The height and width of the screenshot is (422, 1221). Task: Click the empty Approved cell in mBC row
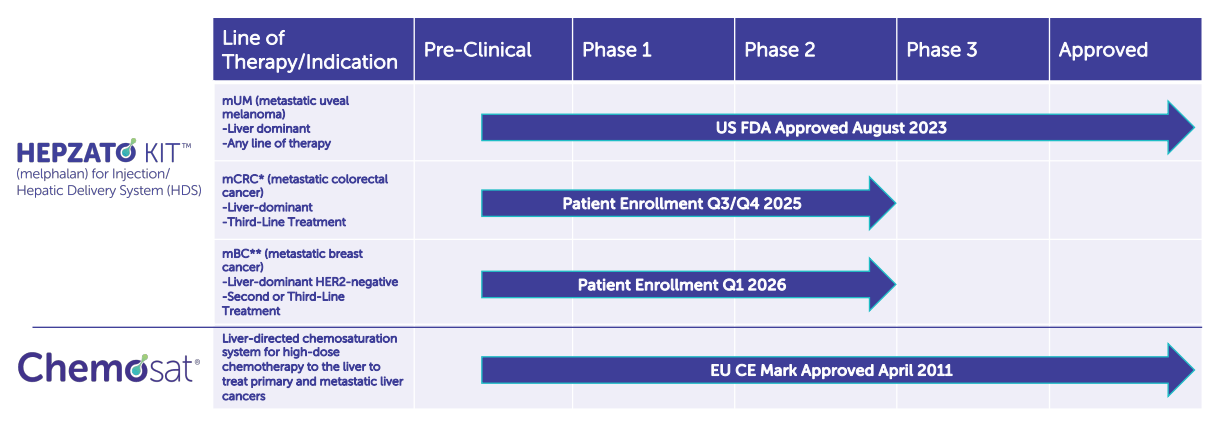(1125, 284)
